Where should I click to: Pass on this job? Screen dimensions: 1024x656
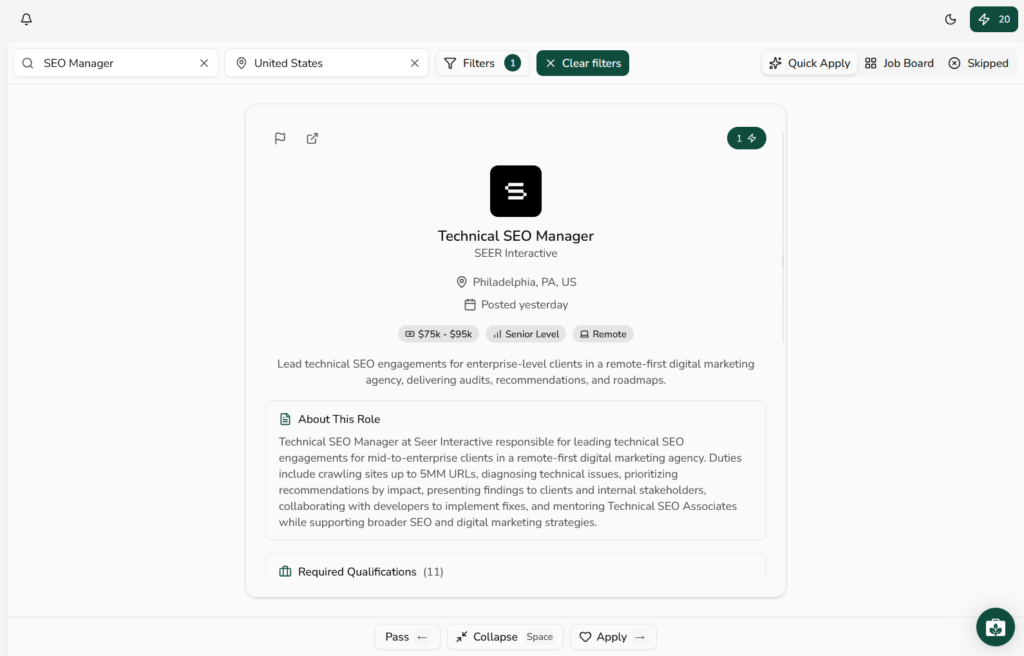tap(407, 637)
